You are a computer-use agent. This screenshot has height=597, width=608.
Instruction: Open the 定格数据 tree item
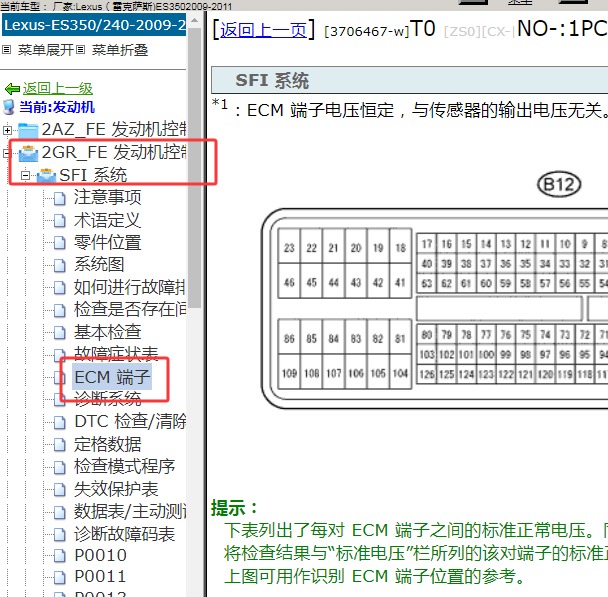[x=107, y=444]
